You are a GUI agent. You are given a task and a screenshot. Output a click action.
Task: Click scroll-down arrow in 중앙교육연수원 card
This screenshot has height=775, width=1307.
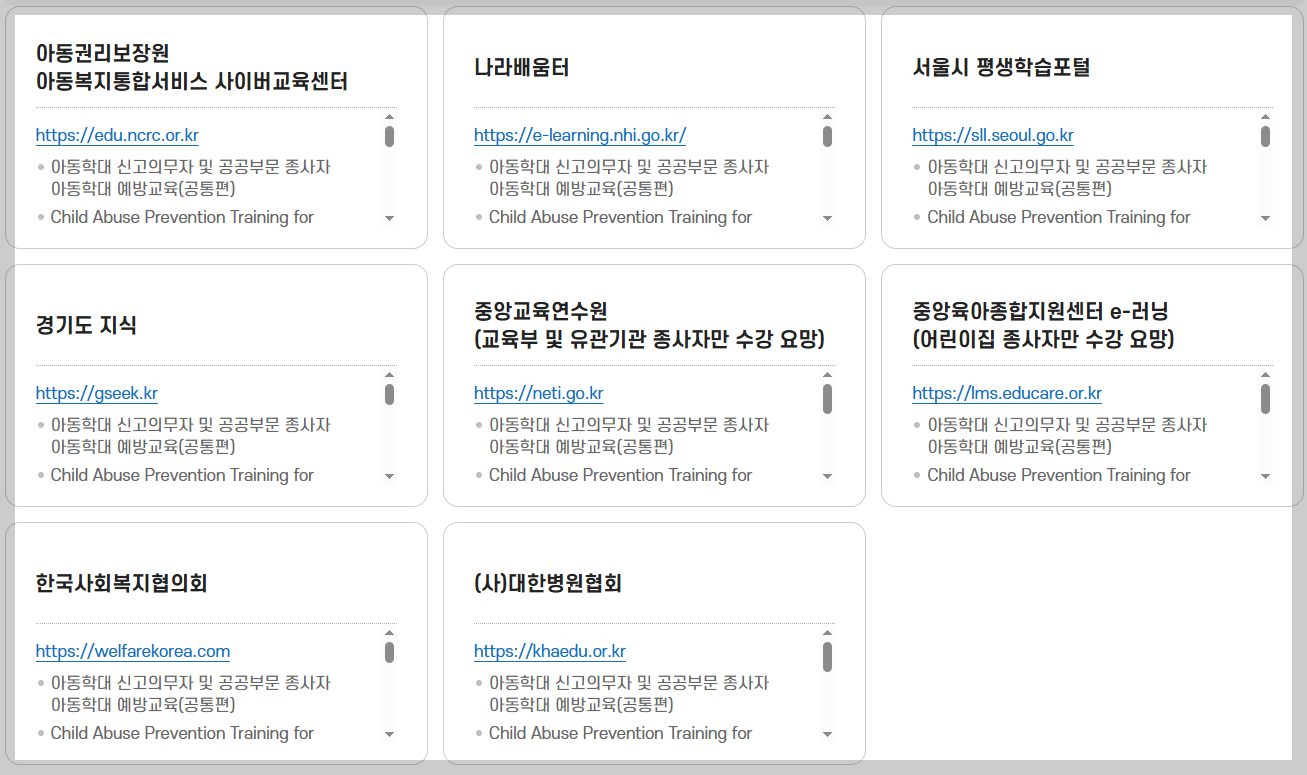[827, 476]
